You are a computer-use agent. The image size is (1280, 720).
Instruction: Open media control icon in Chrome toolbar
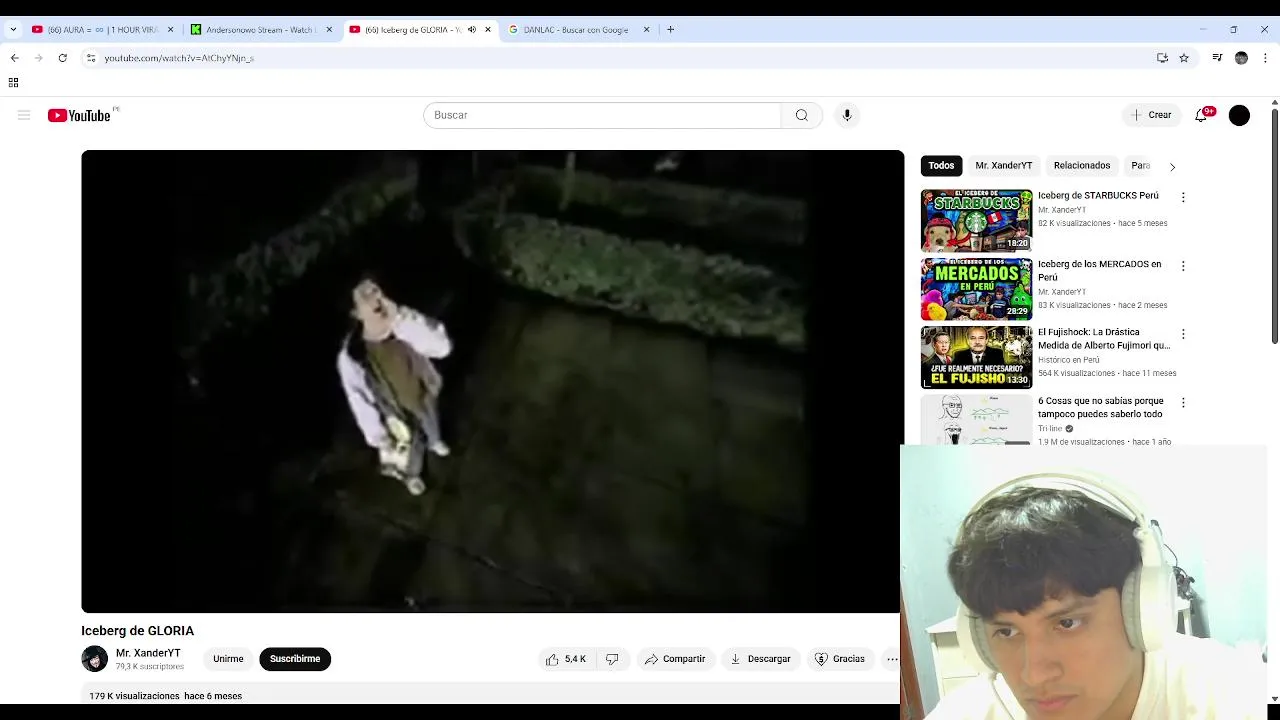click(1217, 58)
